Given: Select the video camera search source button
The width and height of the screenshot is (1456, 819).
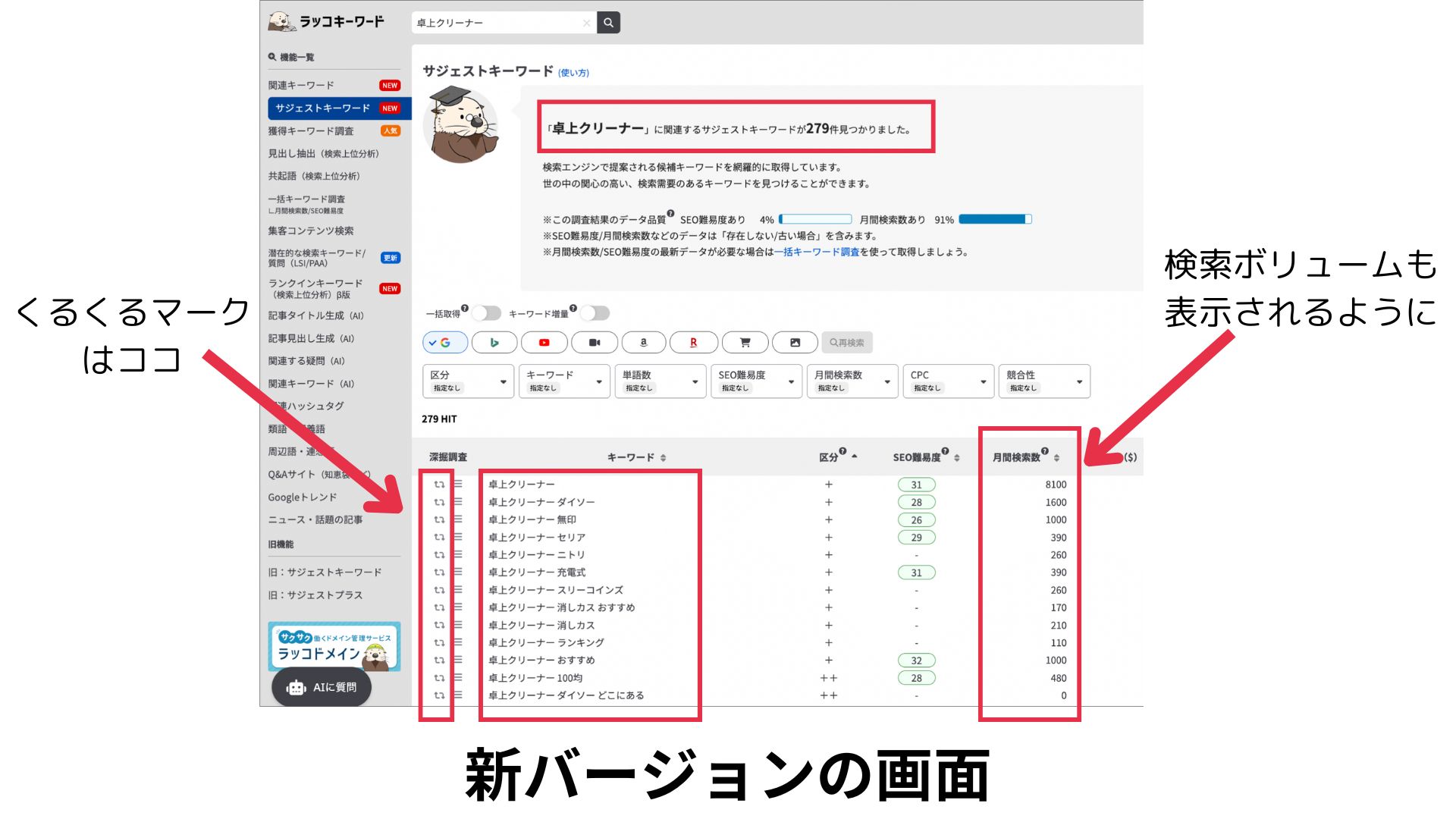Looking at the screenshot, I should (x=595, y=343).
